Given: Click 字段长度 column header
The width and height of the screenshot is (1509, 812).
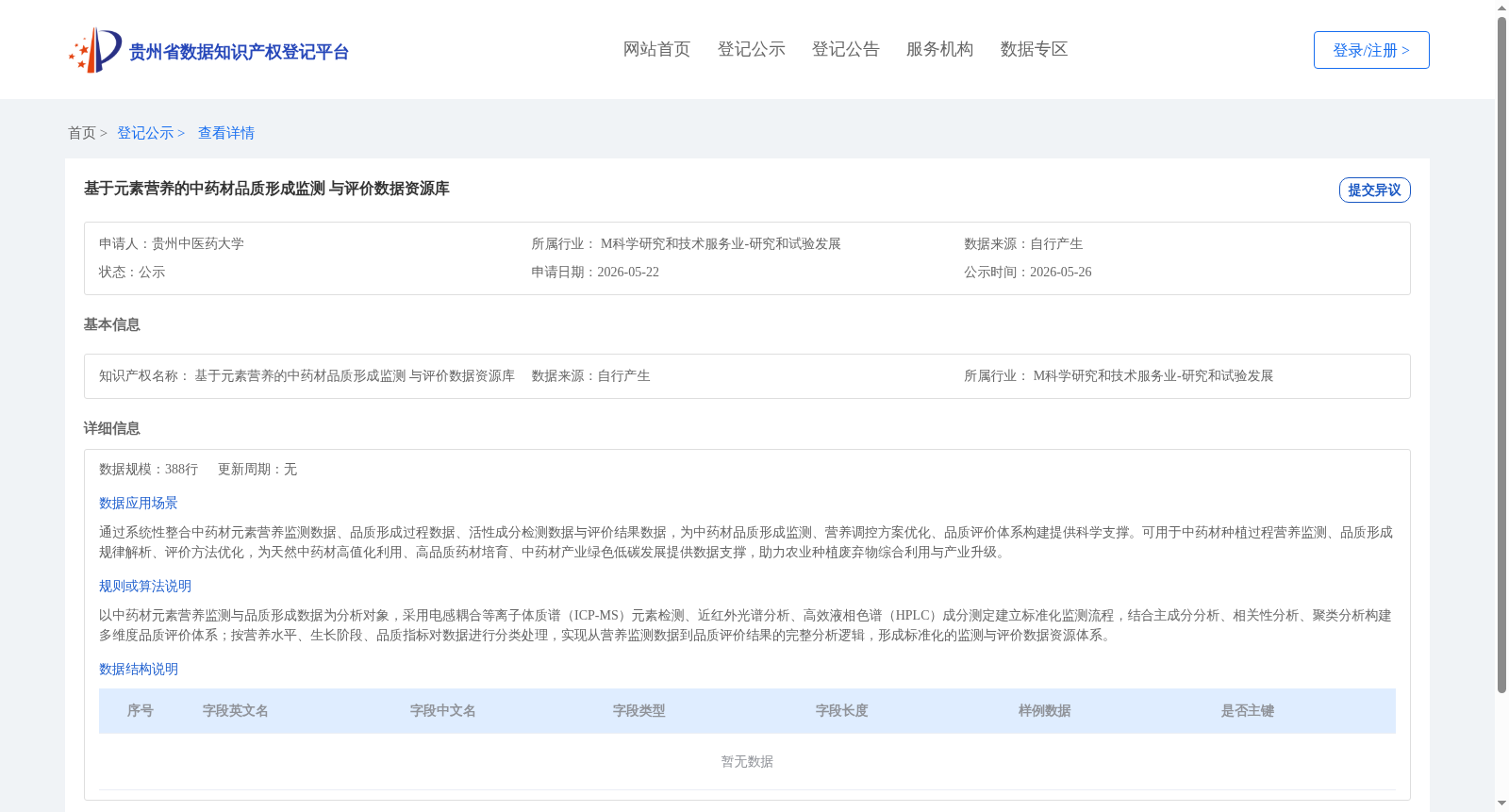Looking at the screenshot, I should coord(842,711).
